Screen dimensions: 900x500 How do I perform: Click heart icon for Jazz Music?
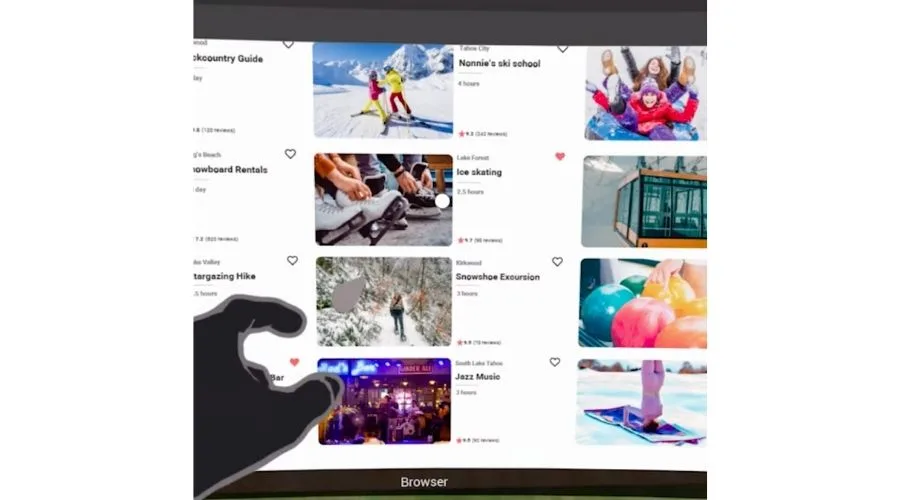click(x=554, y=362)
